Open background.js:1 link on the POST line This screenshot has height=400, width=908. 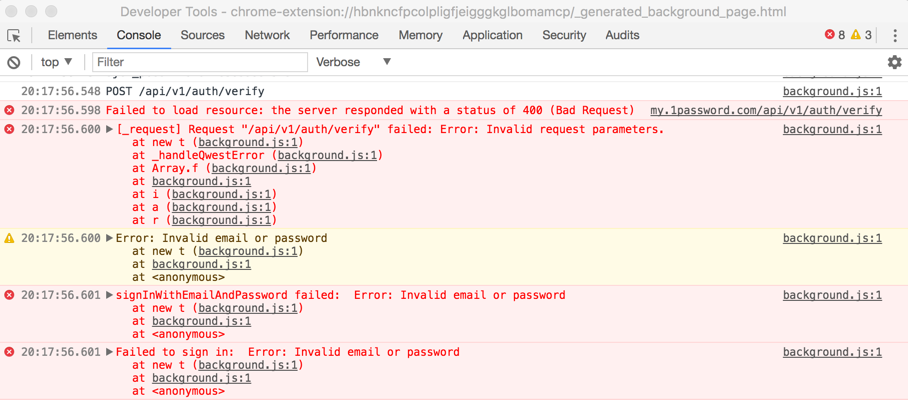click(x=832, y=91)
